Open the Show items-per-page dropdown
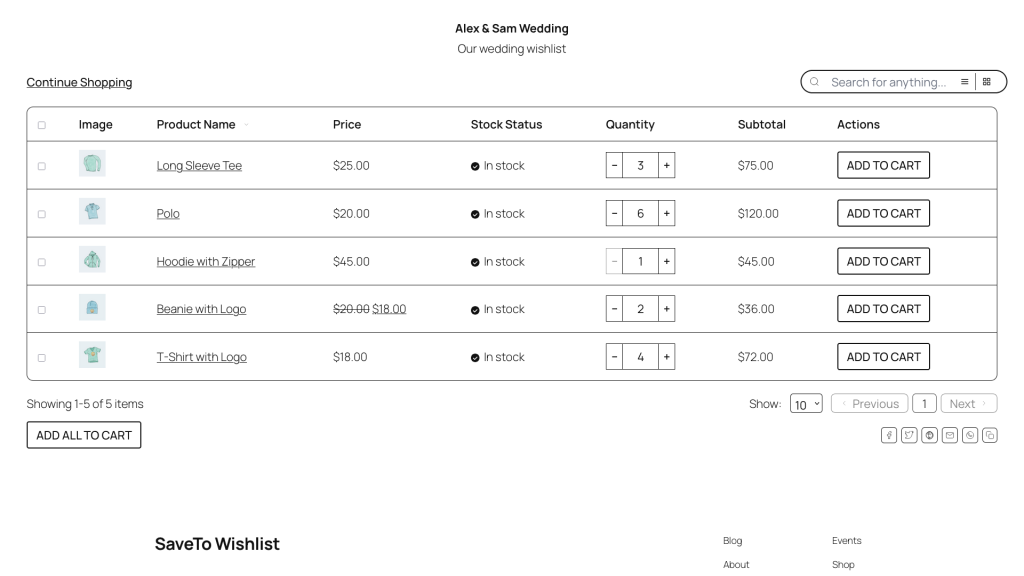 [x=806, y=404]
